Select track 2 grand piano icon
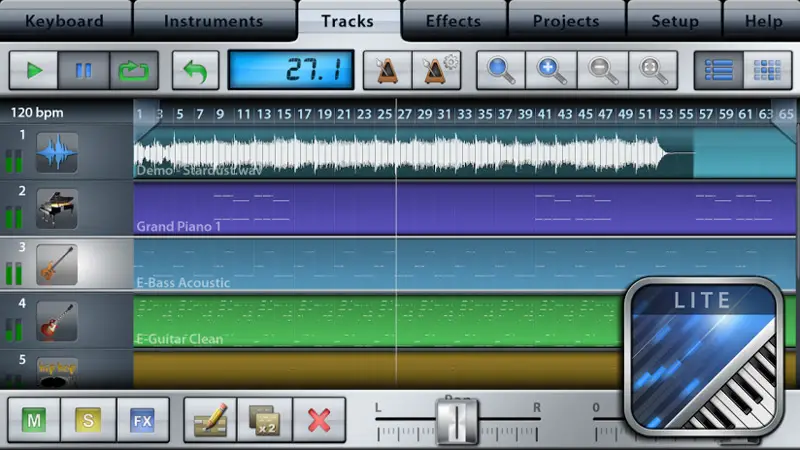Screen dimensions: 800x450 57,208
